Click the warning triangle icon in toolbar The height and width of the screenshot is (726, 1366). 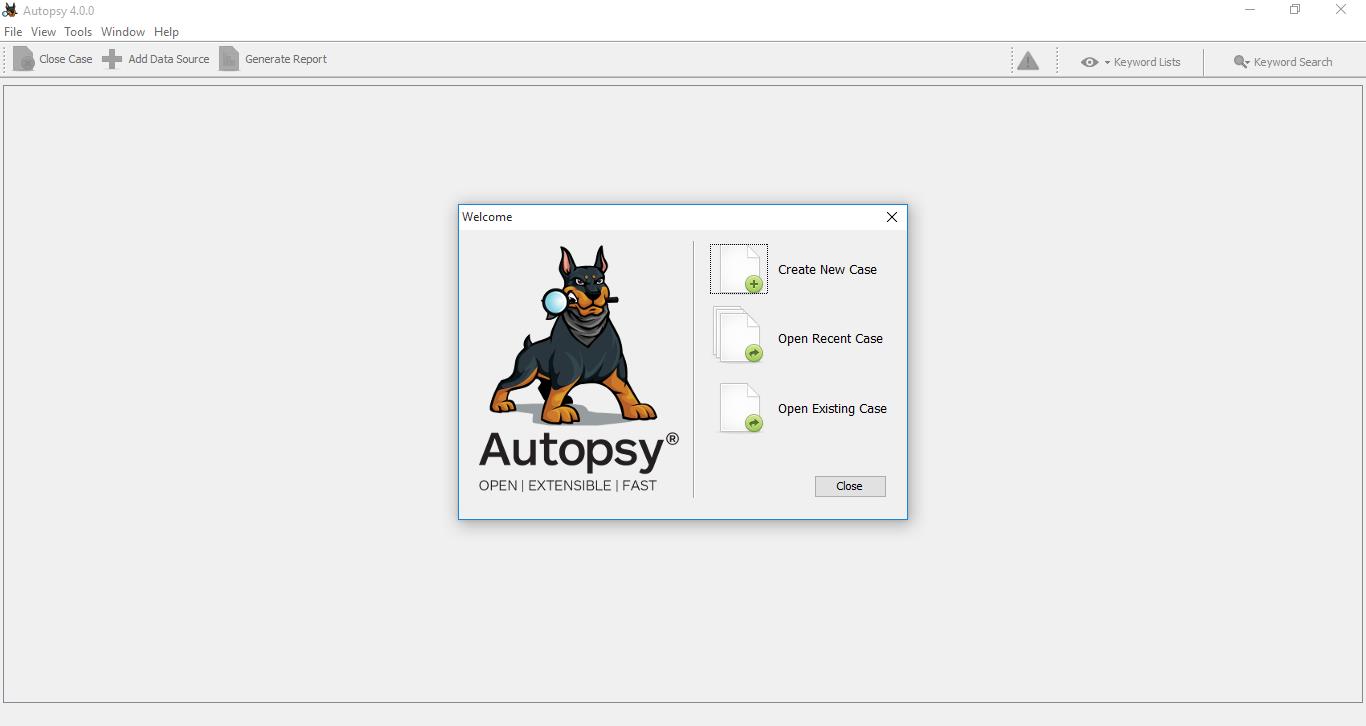1028,62
